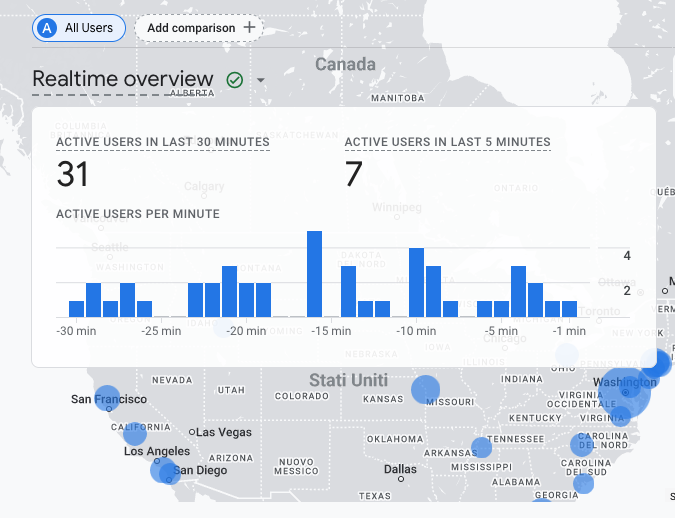Click the user bubble over San Francisco
Image resolution: width=675 pixels, height=518 pixels.
pyautogui.click(x=107, y=398)
